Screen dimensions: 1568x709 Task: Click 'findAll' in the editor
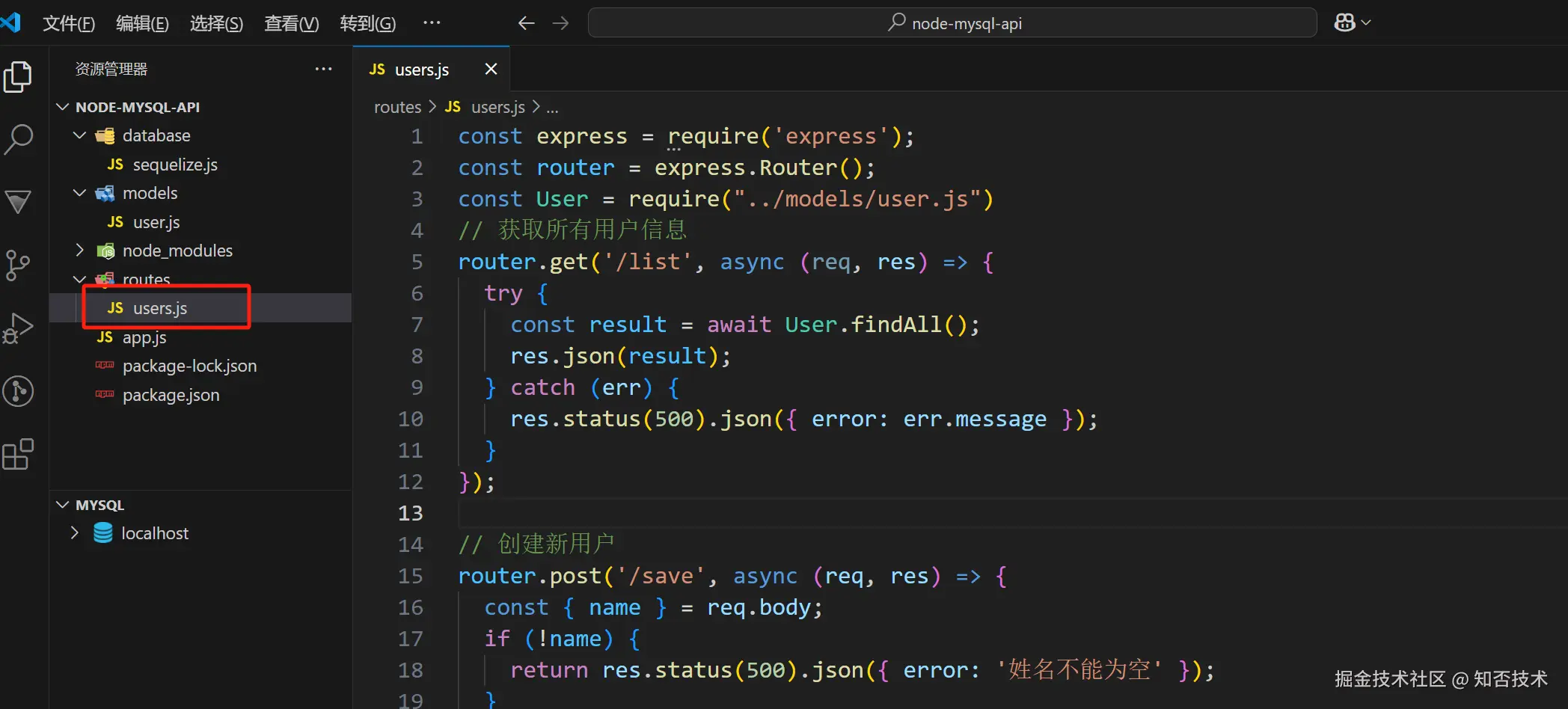pyautogui.click(x=896, y=325)
